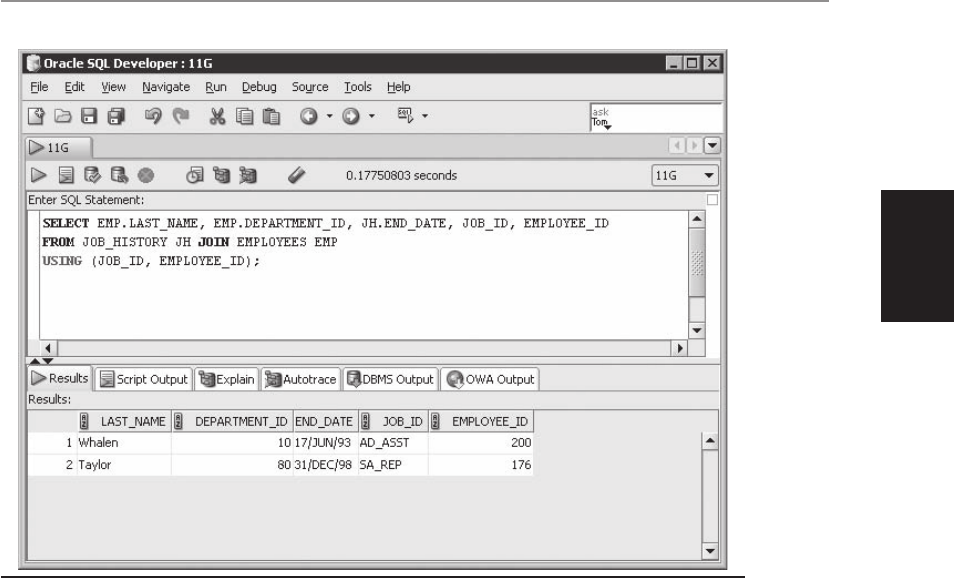This screenshot has height=578, width=954.
Task: Switch to the Autotrace tab
Action: (301, 379)
